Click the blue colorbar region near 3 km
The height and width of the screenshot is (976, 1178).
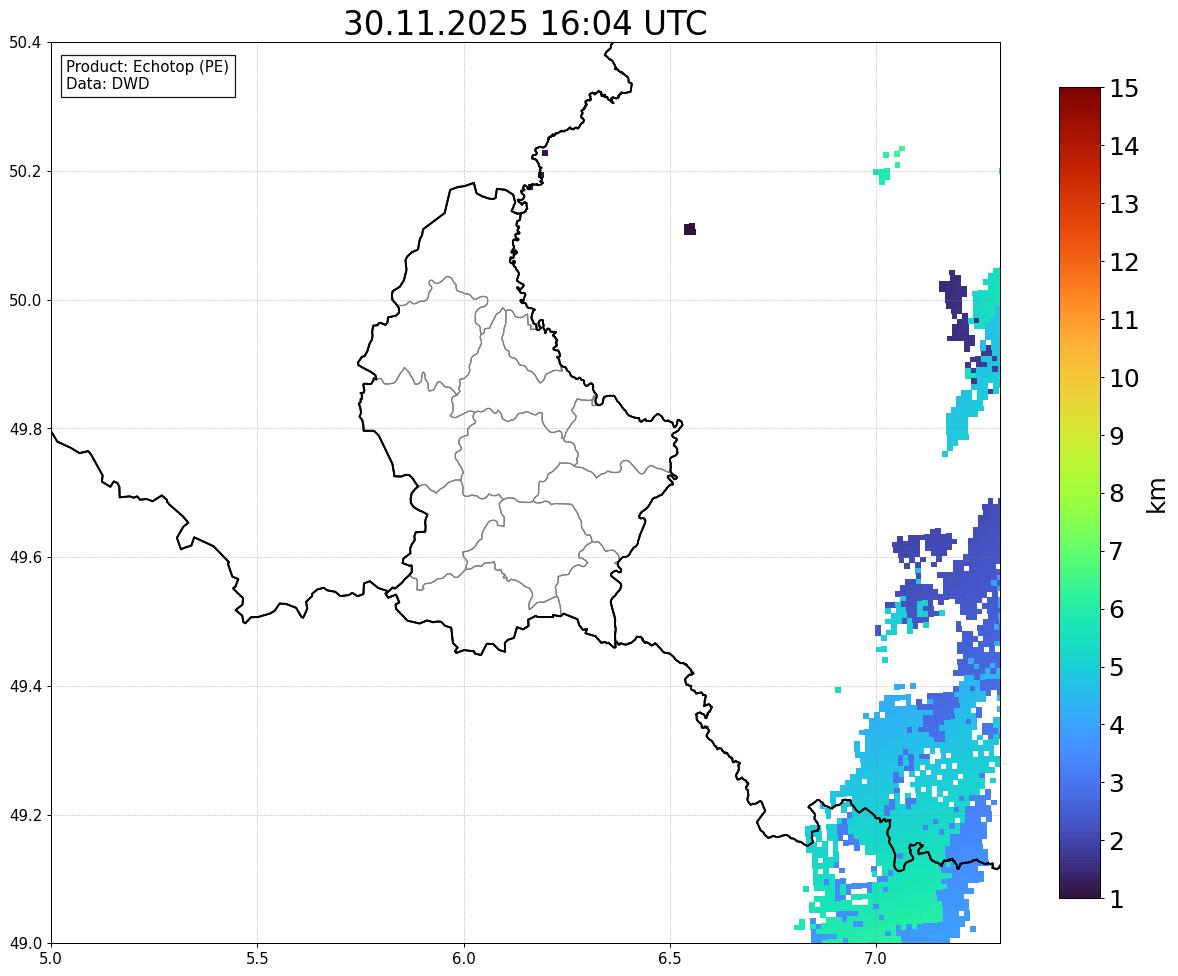[1080, 783]
